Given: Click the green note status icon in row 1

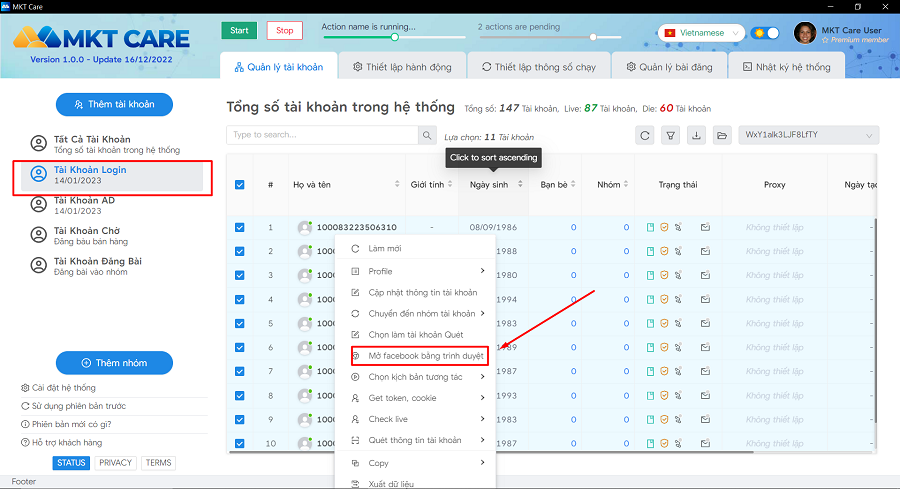Looking at the screenshot, I should pos(650,227).
